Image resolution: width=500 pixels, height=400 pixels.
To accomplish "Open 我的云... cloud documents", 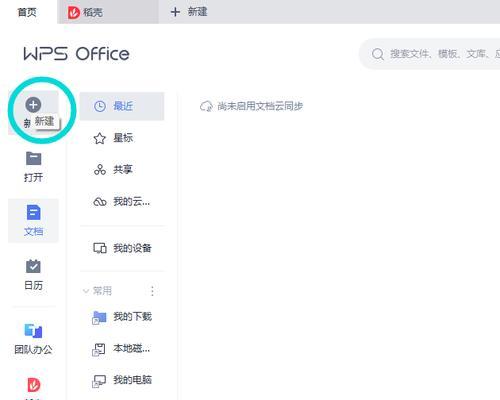I will tap(122, 202).
